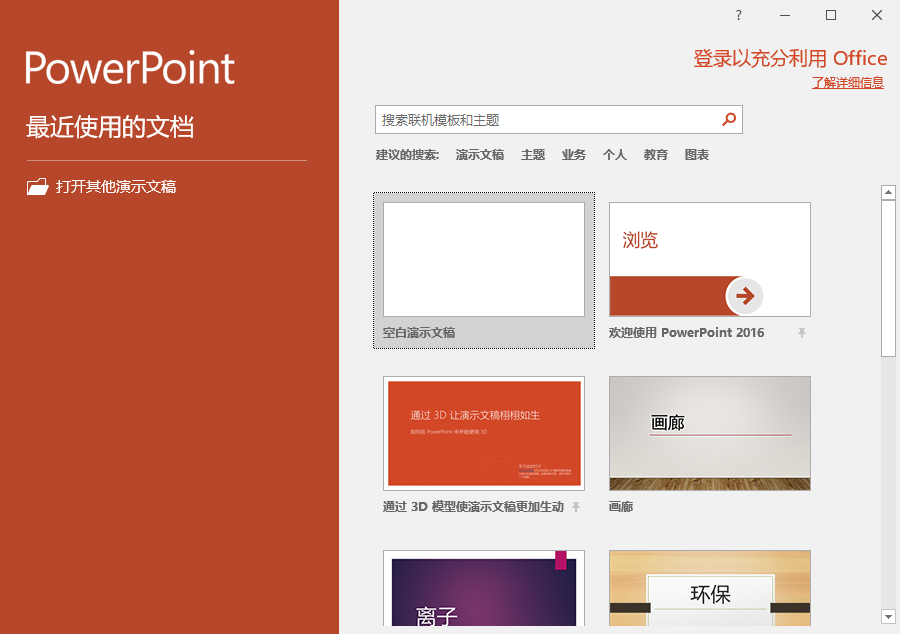Select suggested search 个人
The image size is (900, 634).
(614, 155)
